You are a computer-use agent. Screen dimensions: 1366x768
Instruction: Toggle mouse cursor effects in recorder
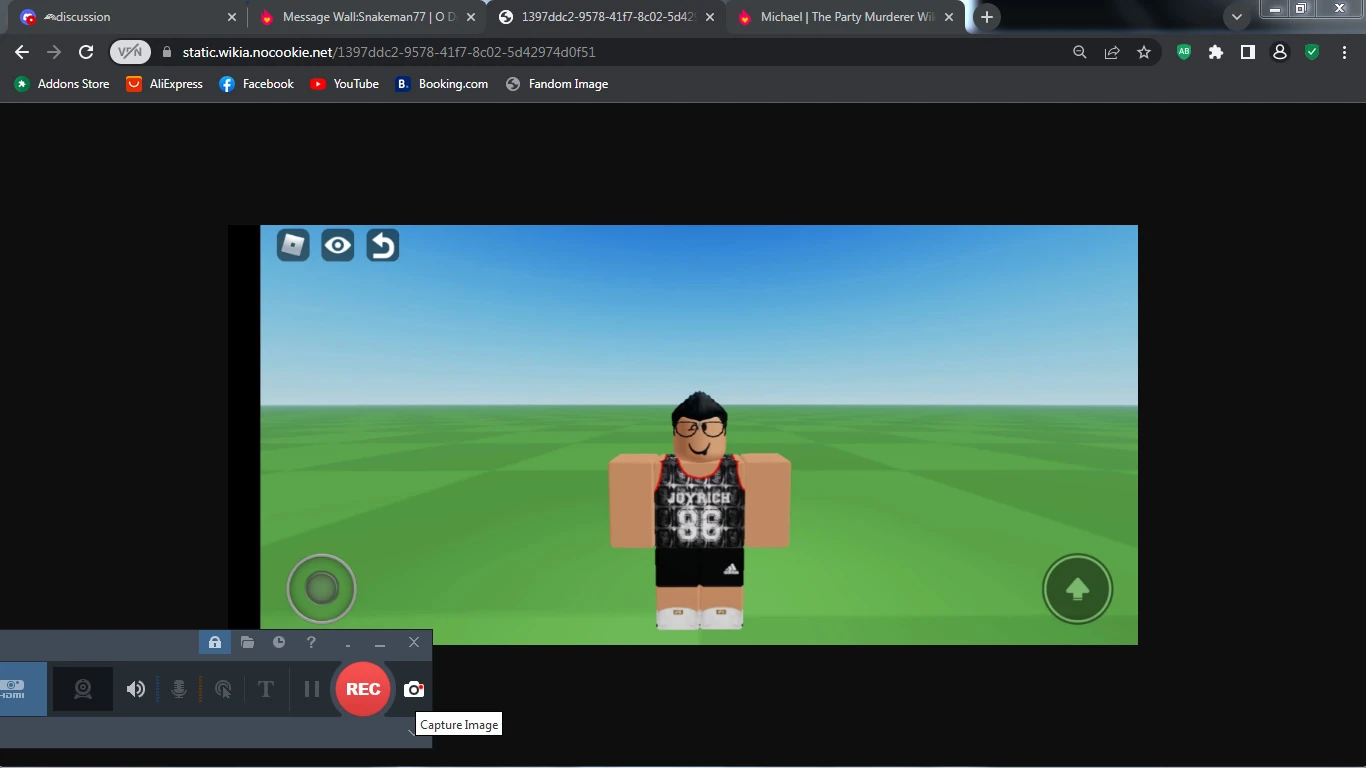tap(223, 689)
